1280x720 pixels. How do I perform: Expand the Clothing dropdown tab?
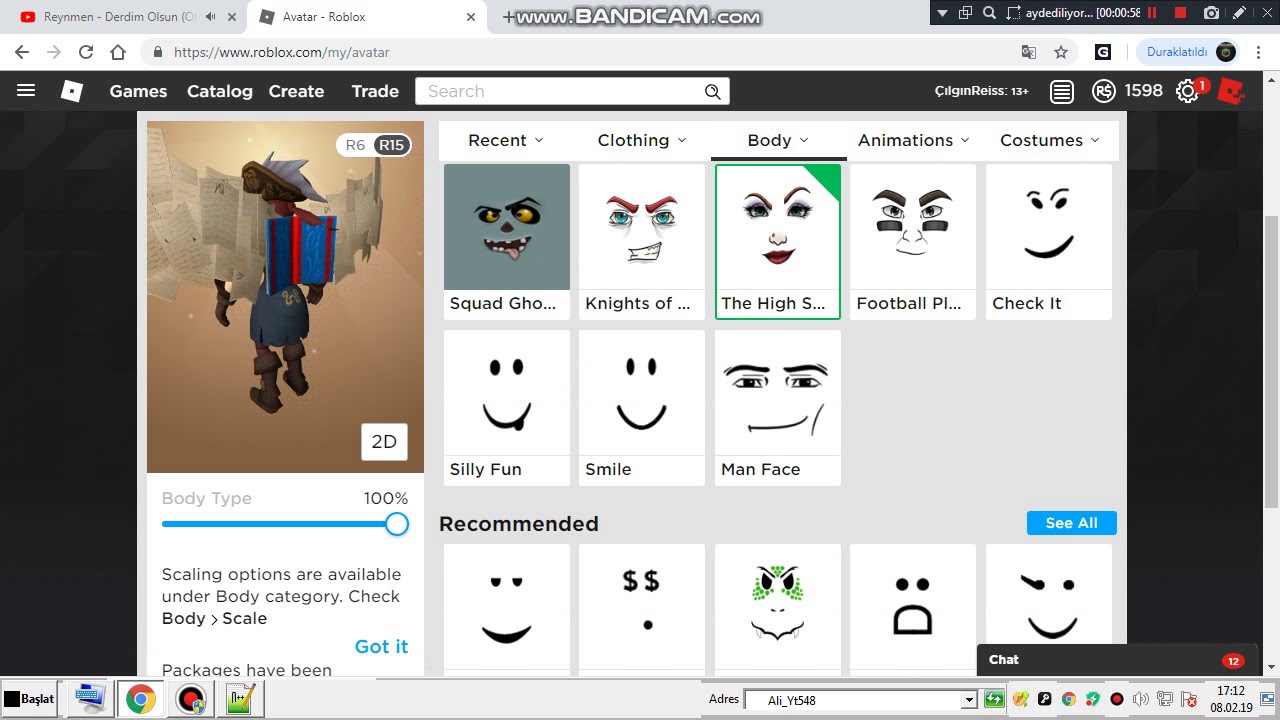[x=642, y=140]
